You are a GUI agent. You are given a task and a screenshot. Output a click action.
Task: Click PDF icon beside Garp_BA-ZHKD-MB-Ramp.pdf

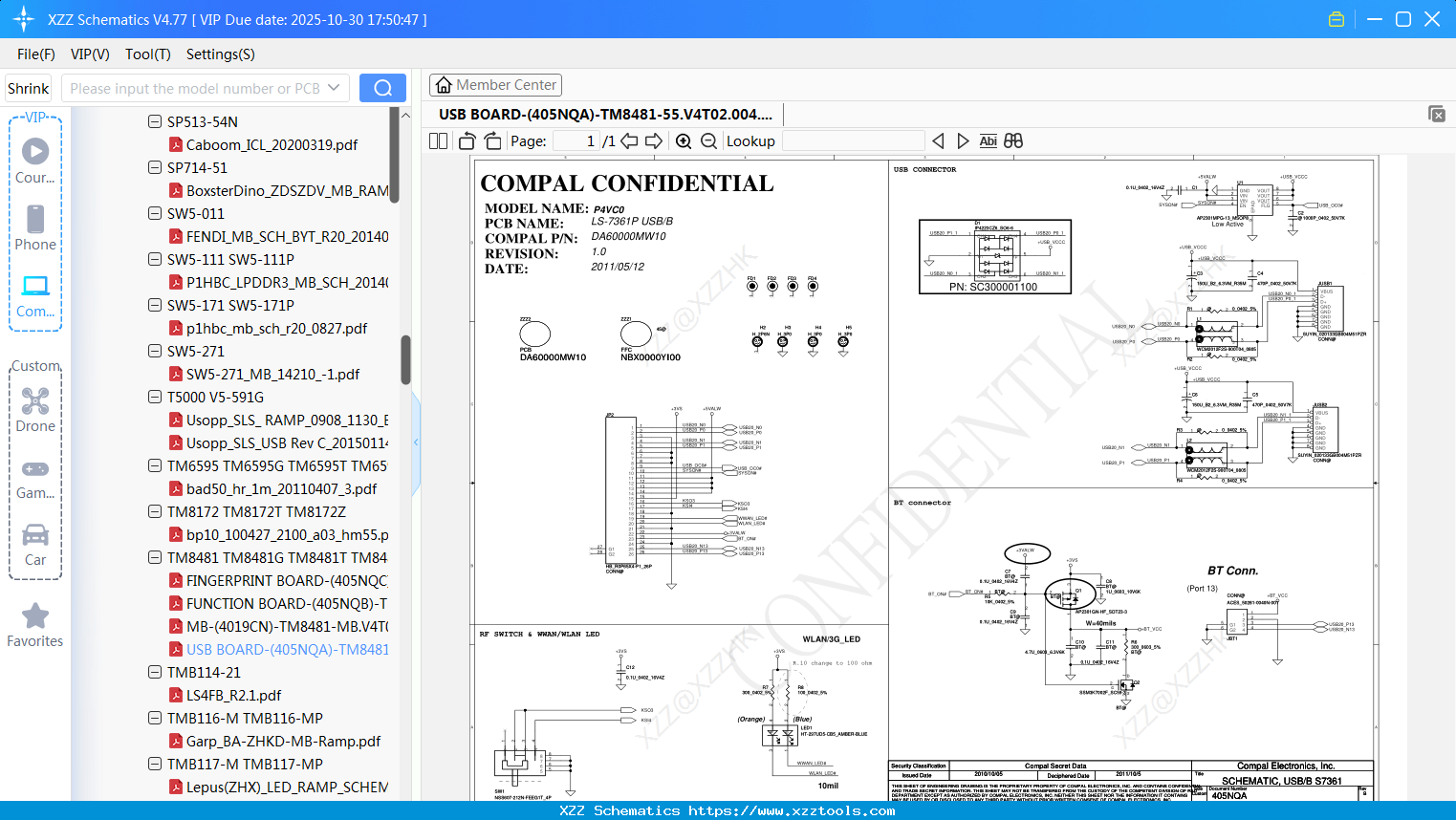[176, 741]
